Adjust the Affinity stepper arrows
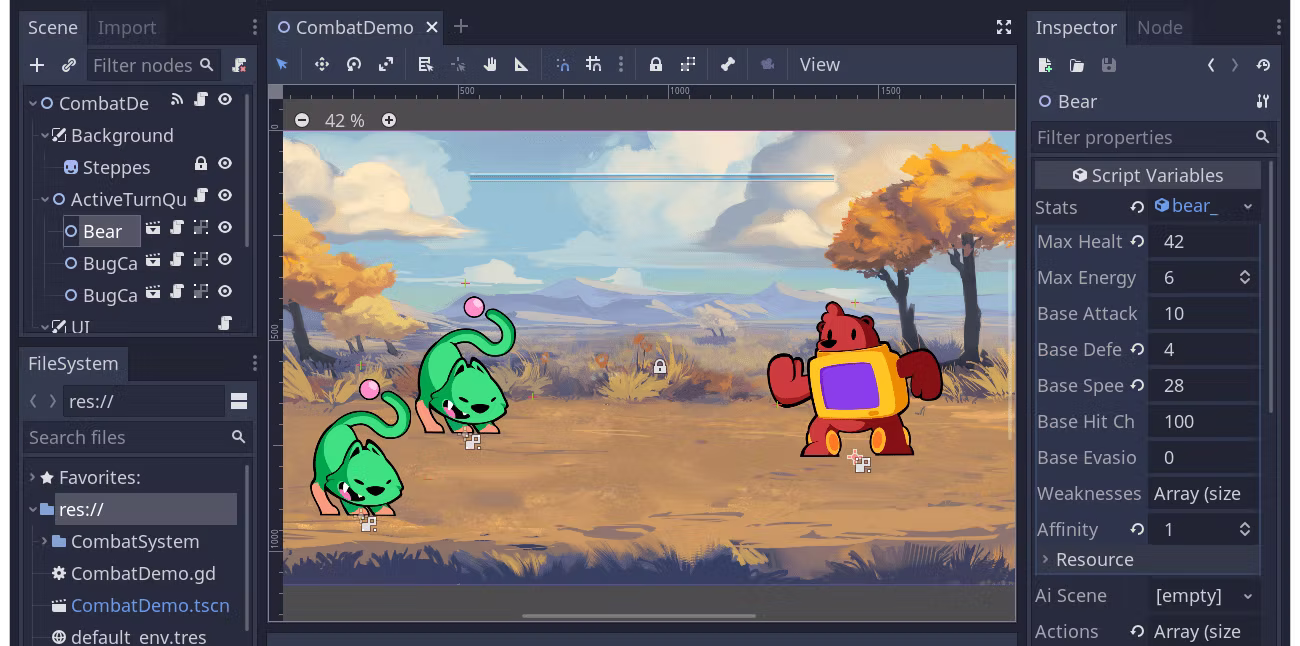 (x=1245, y=529)
